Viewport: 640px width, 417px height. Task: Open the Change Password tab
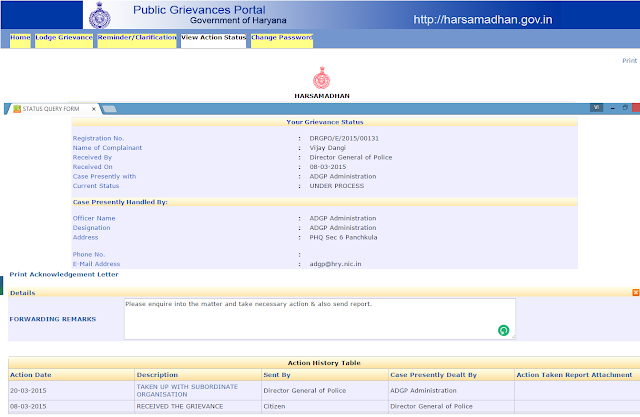pyautogui.click(x=282, y=41)
